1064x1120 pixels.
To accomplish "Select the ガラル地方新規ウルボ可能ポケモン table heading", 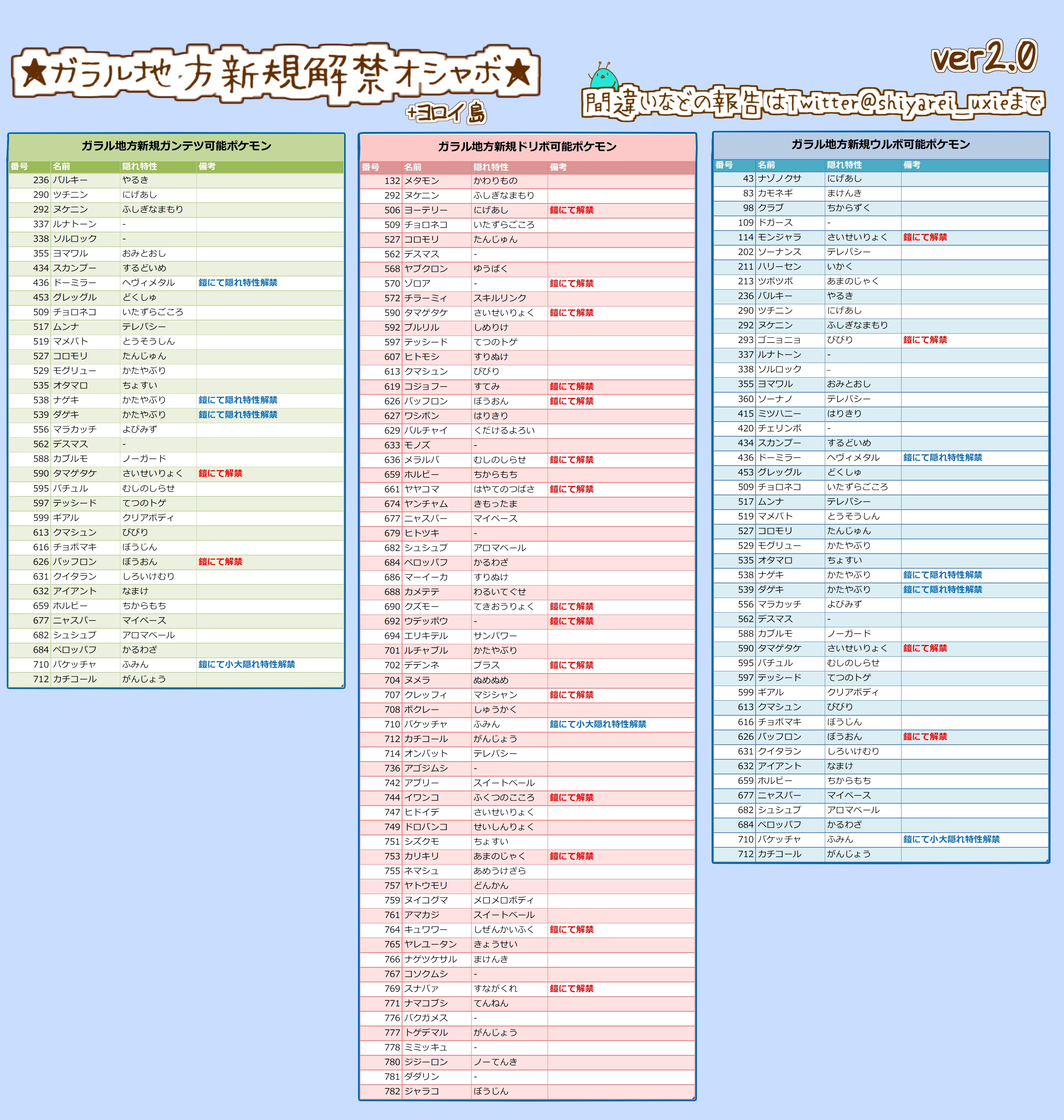I will point(881,145).
